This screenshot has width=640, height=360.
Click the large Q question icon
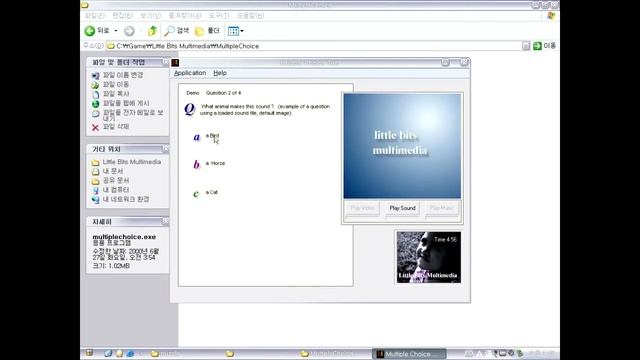pyautogui.click(x=189, y=109)
